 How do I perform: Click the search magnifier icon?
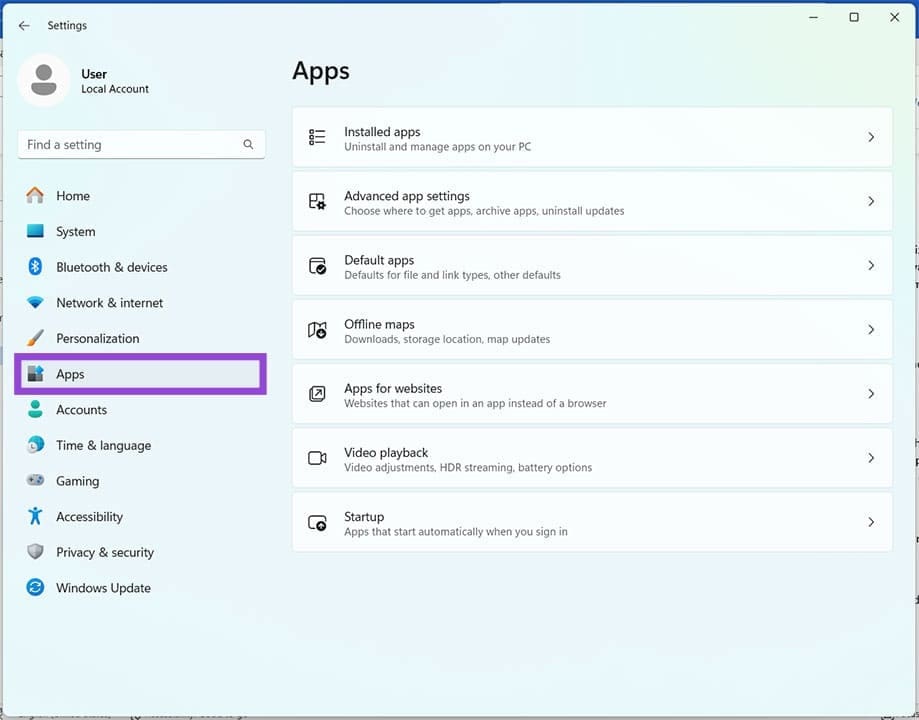pyautogui.click(x=248, y=145)
